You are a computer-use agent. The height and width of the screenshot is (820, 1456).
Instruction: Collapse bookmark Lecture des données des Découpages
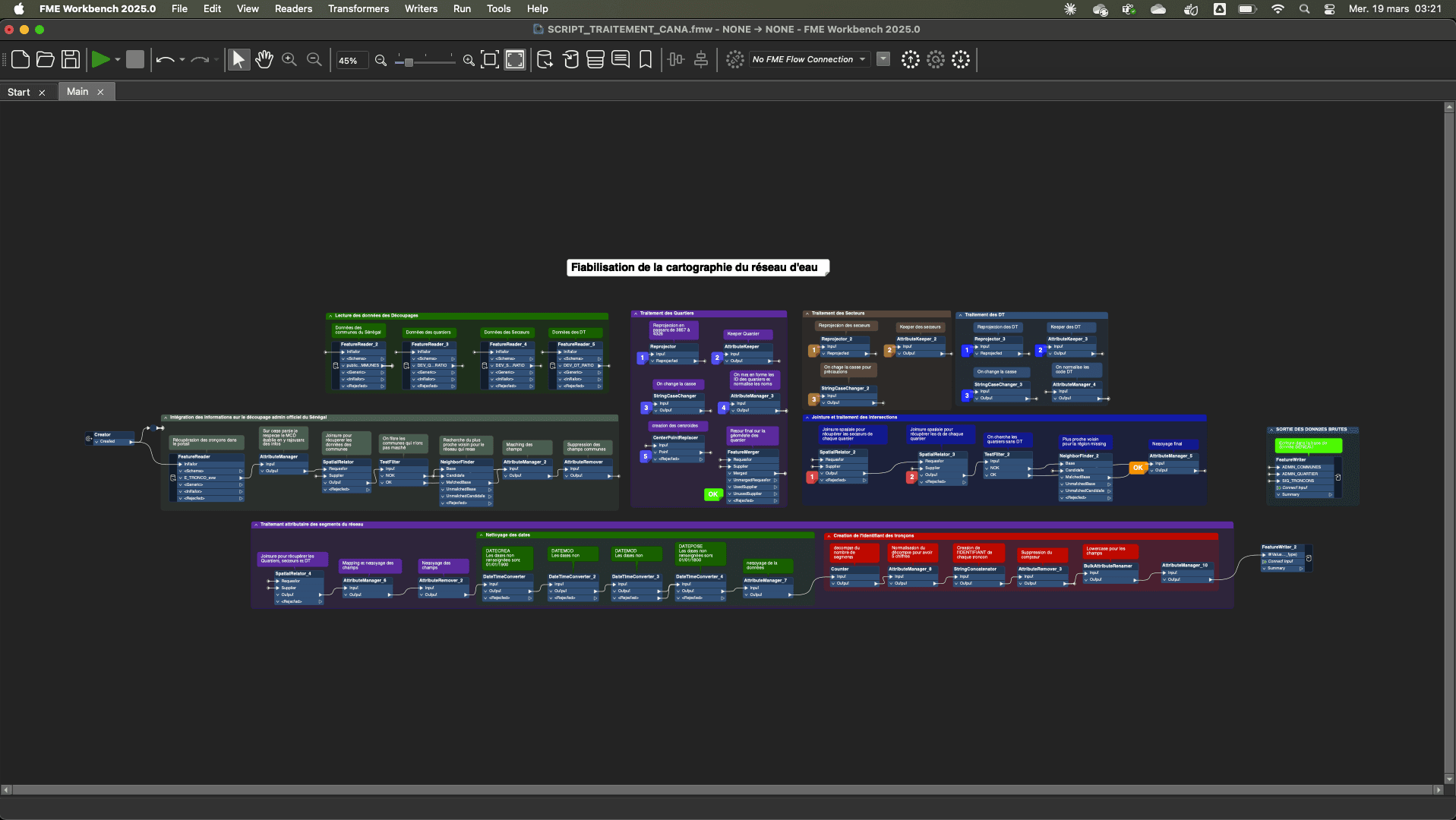coord(330,315)
